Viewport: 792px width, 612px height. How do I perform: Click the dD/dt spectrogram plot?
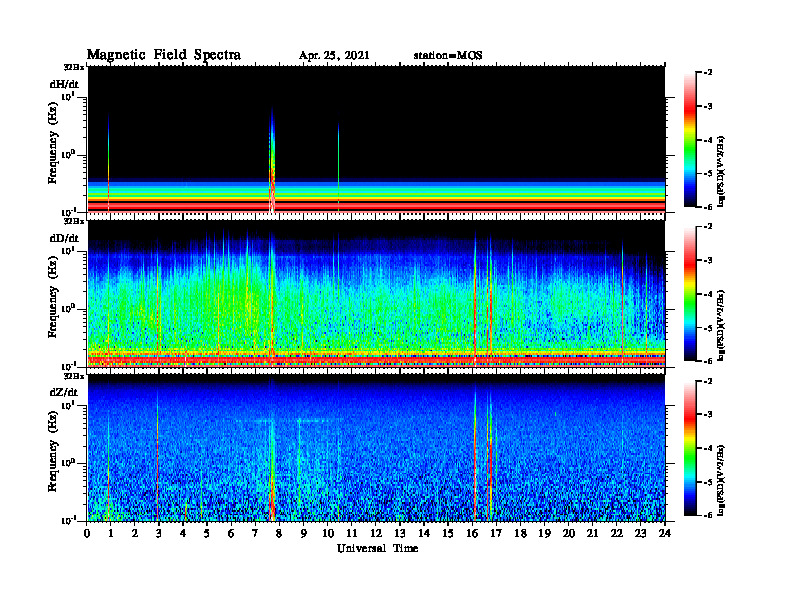point(376,293)
